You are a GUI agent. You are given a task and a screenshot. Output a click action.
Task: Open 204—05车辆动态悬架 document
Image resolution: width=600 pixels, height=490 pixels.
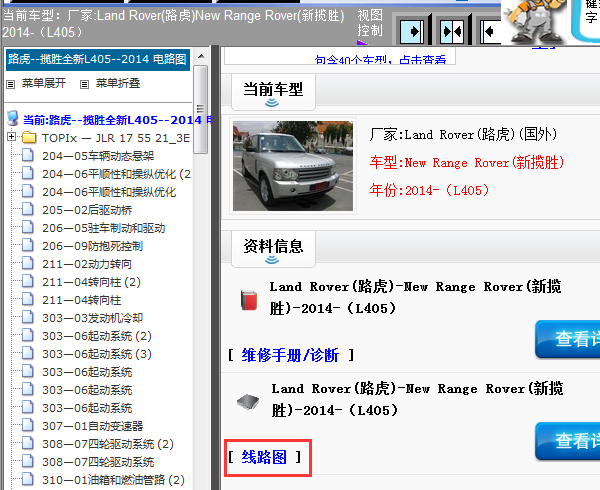98,156
